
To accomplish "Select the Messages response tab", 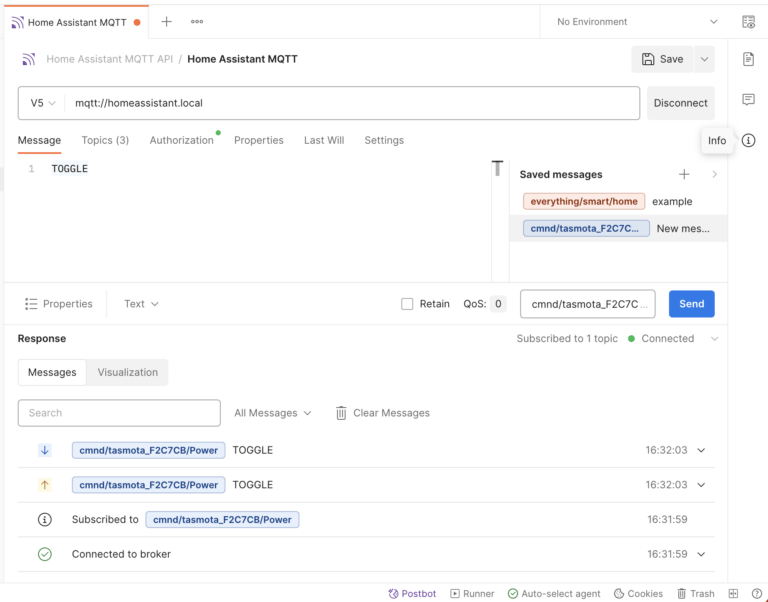I will [x=52, y=372].
